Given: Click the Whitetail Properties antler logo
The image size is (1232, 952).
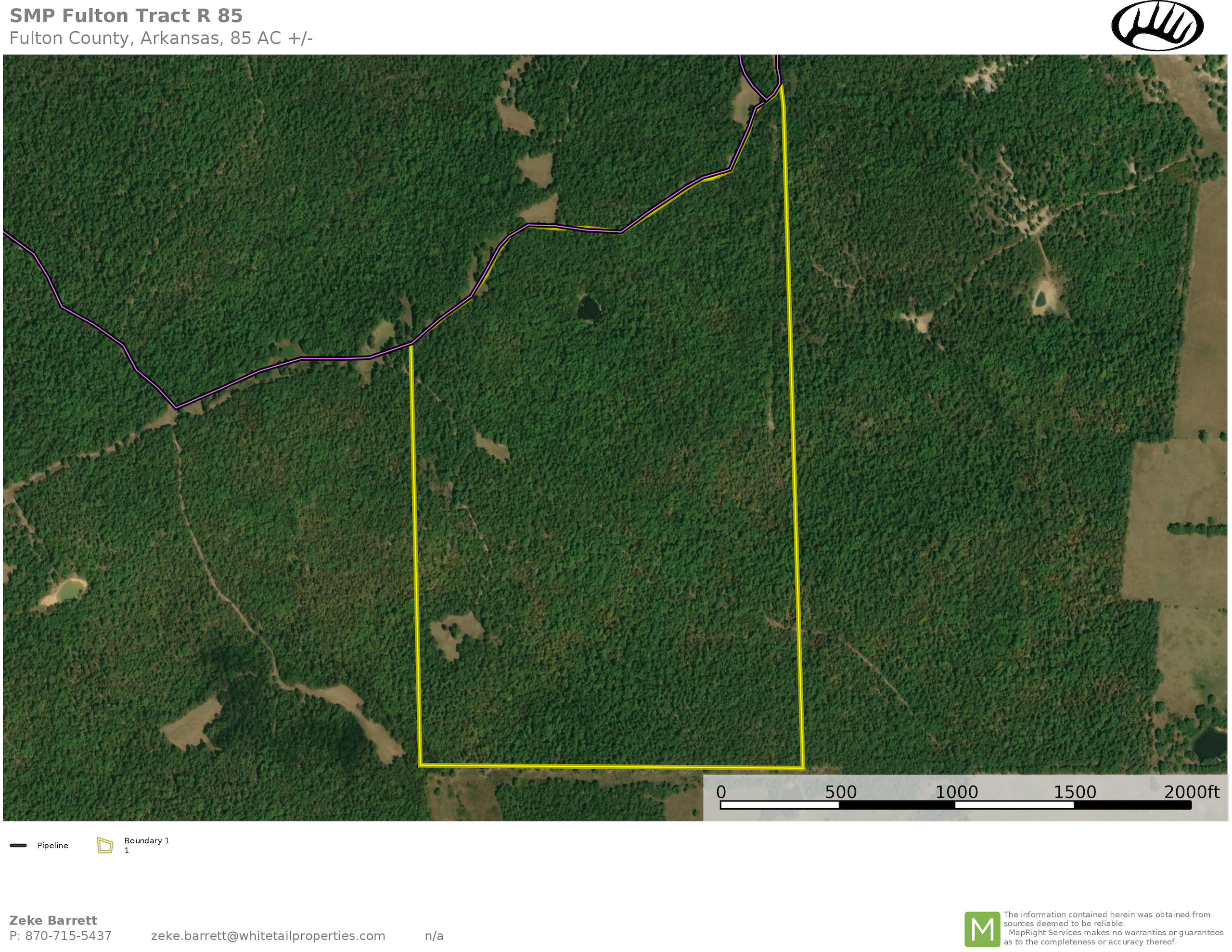Looking at the screenshot, I should 1156,26.
